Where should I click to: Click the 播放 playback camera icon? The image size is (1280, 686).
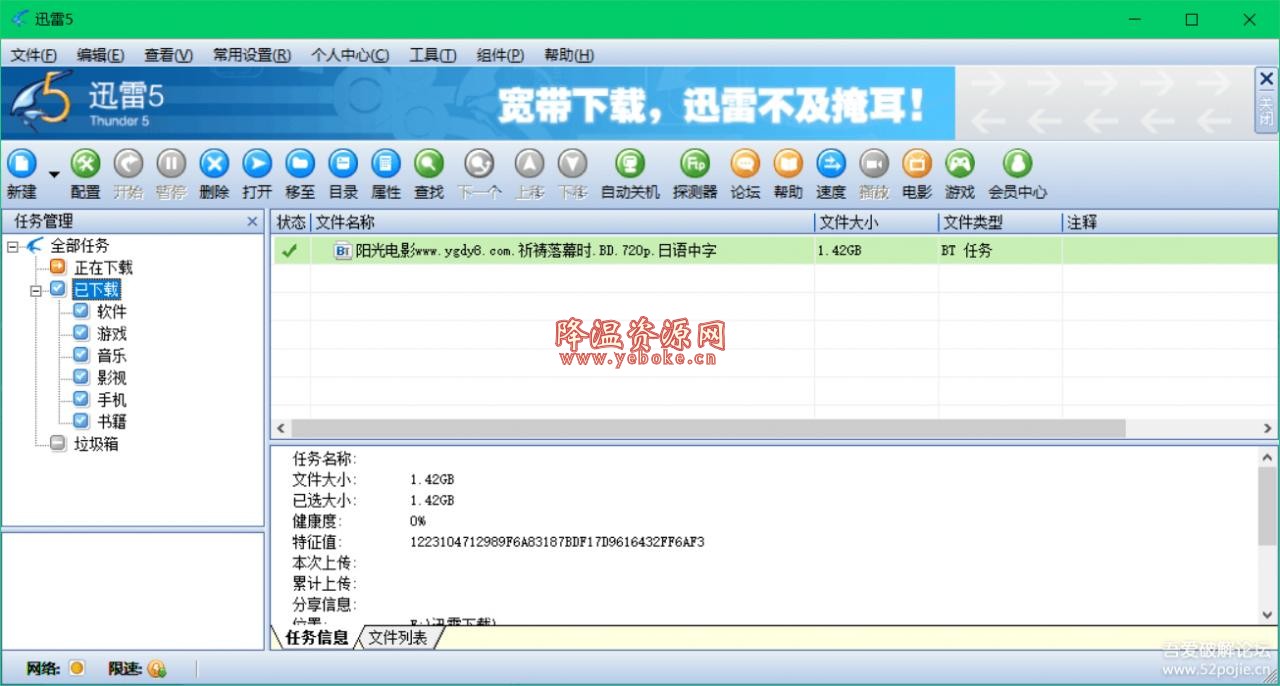coord(874,163)
